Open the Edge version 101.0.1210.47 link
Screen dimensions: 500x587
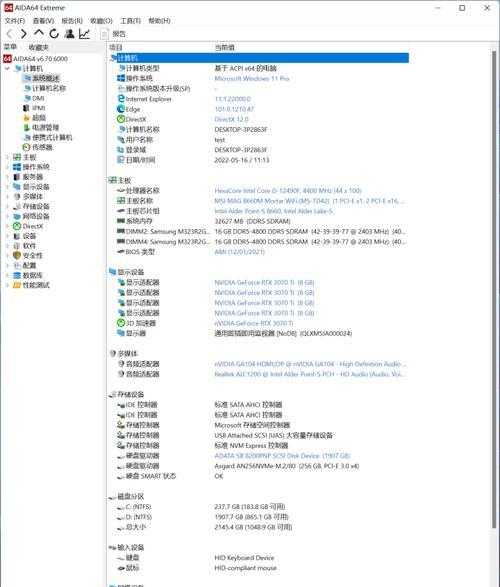tap(234, 109)
